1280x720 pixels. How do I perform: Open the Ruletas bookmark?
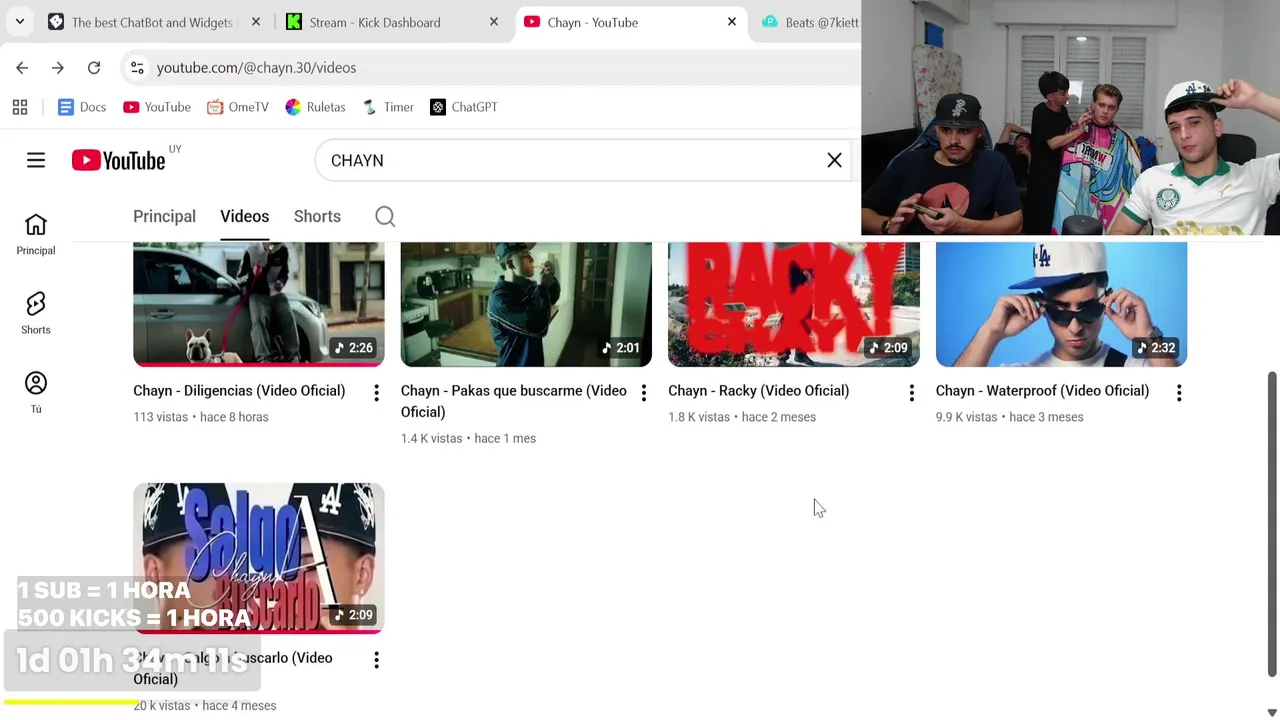(315, 107)
